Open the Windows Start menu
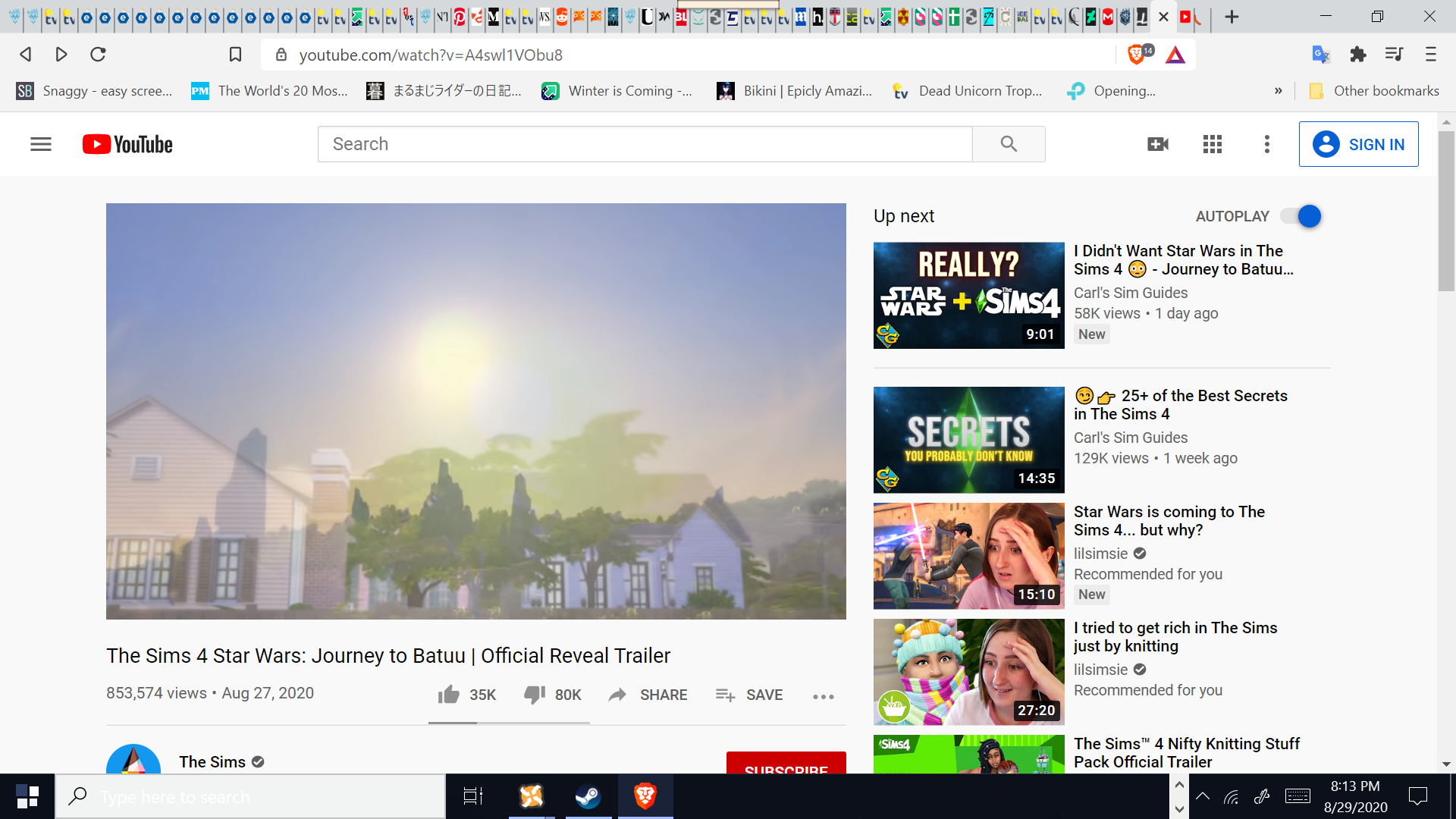 coord(27,796)
